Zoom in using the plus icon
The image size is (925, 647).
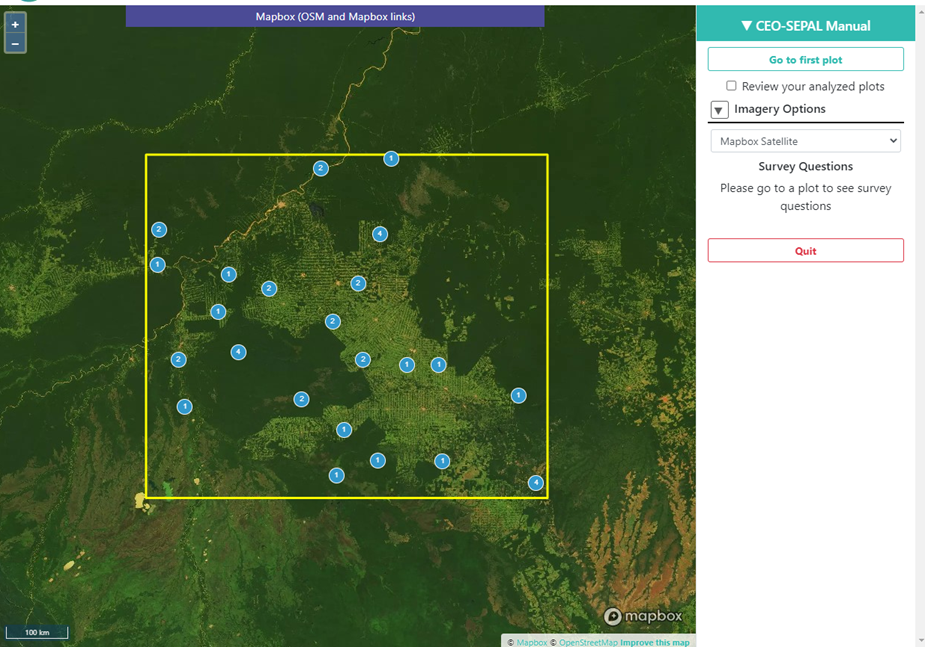pos(14,22)
